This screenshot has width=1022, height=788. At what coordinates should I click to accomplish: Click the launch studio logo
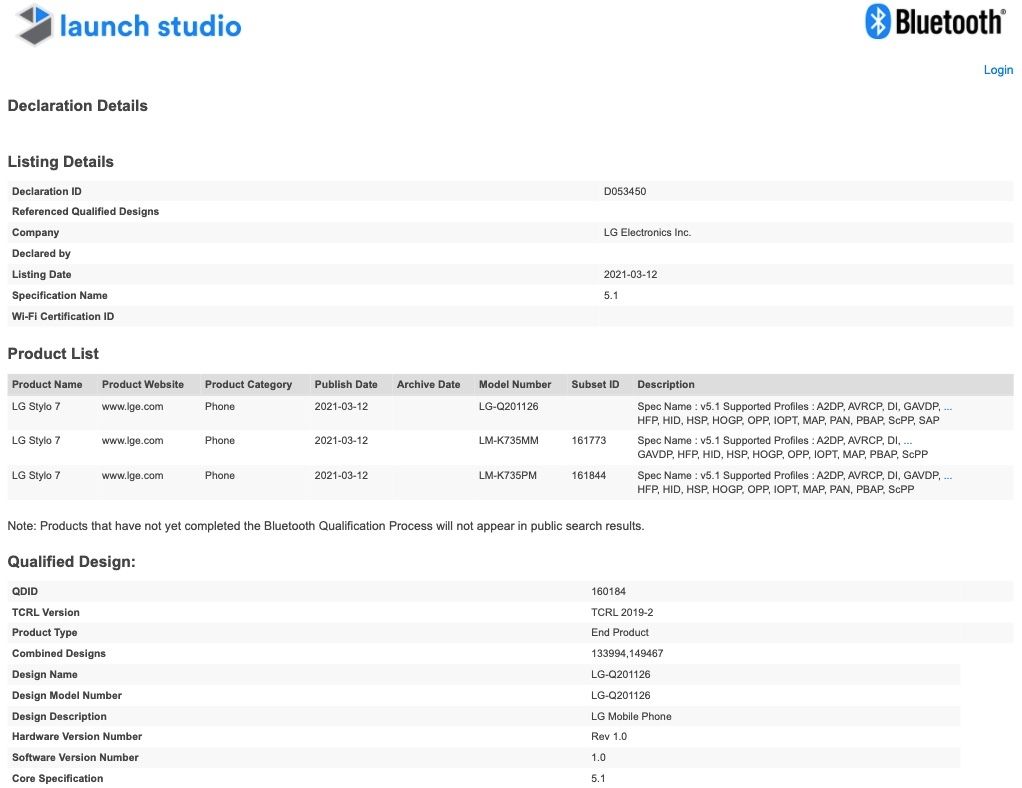128,25
